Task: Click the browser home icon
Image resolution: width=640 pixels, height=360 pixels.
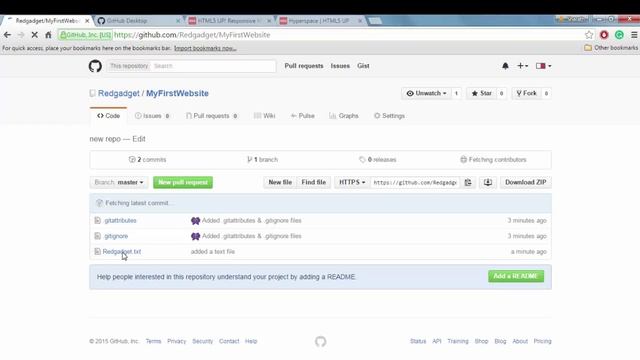Action: (x=48, y=35)
